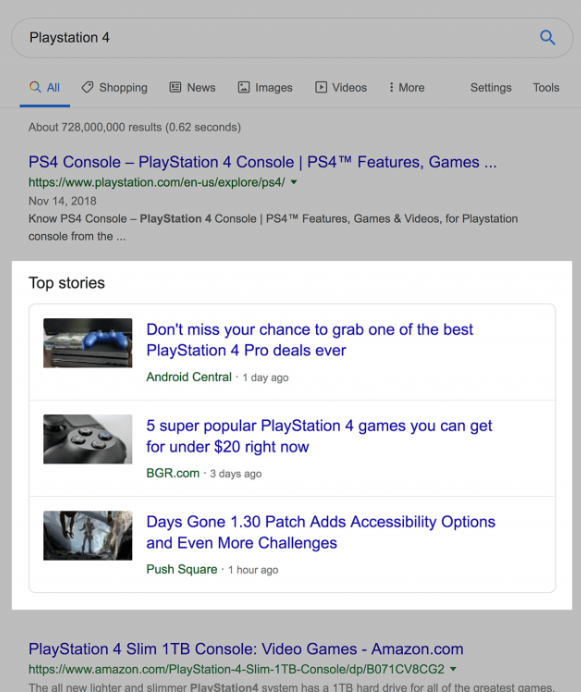Open 5 super popular PlayStation 4 games story
This screenshot has height=692, width=581.
point(319,436)
